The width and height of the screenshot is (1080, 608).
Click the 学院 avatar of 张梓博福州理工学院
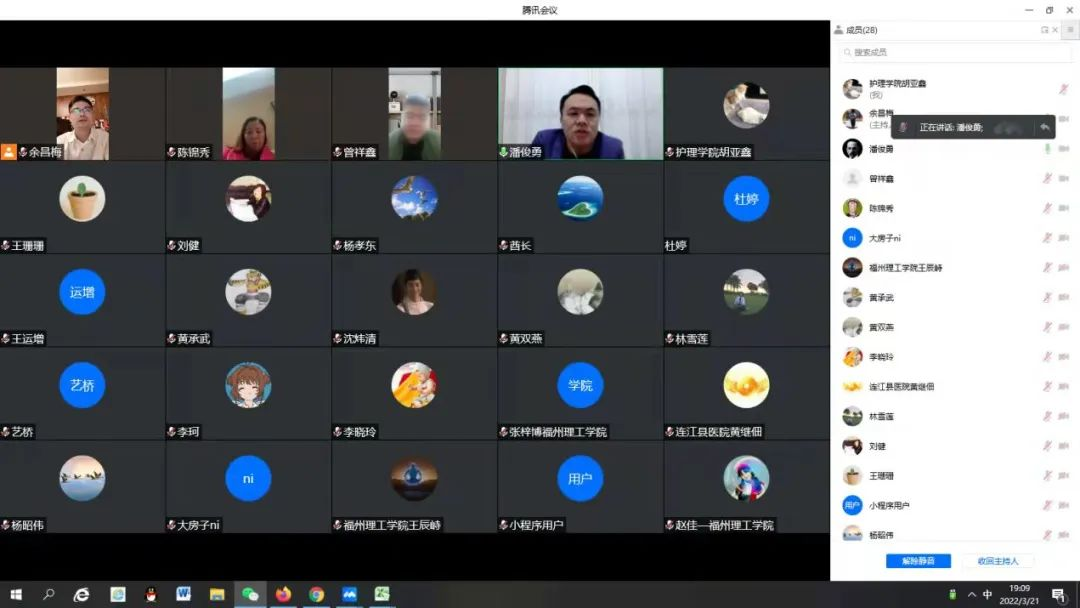[580, 385]
